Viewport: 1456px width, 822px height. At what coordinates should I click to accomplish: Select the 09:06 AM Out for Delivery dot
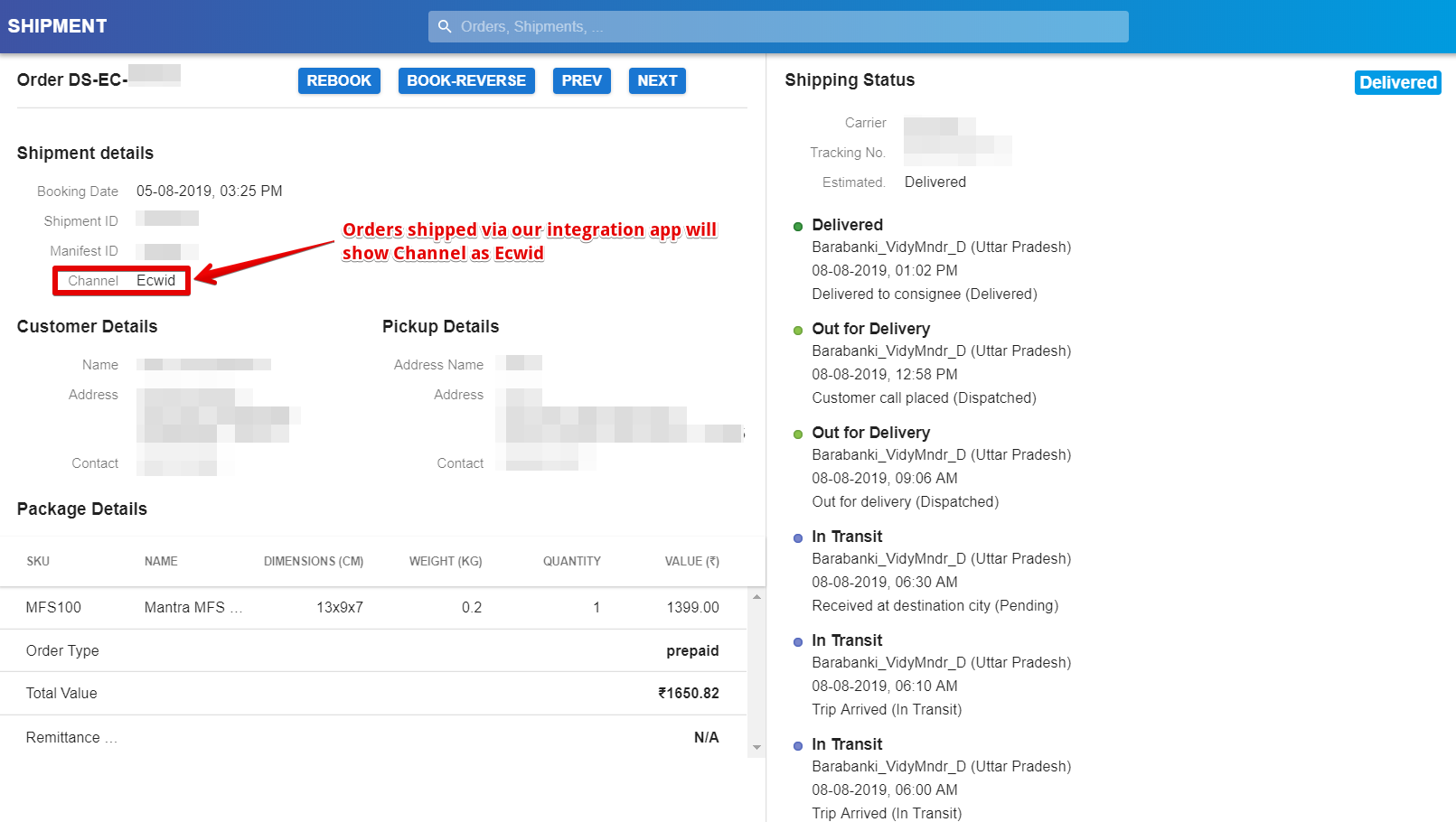coord(798,434)
